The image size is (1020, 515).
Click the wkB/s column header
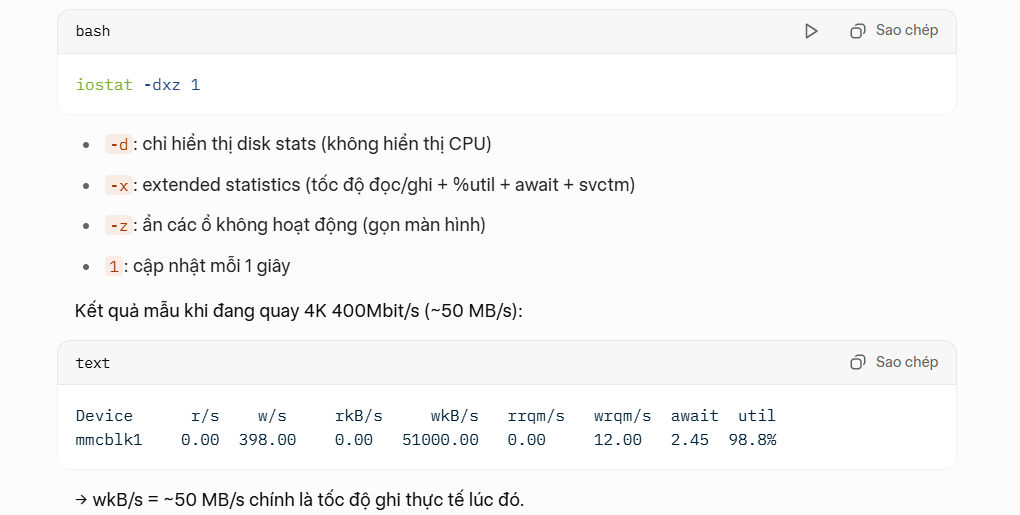454,416
